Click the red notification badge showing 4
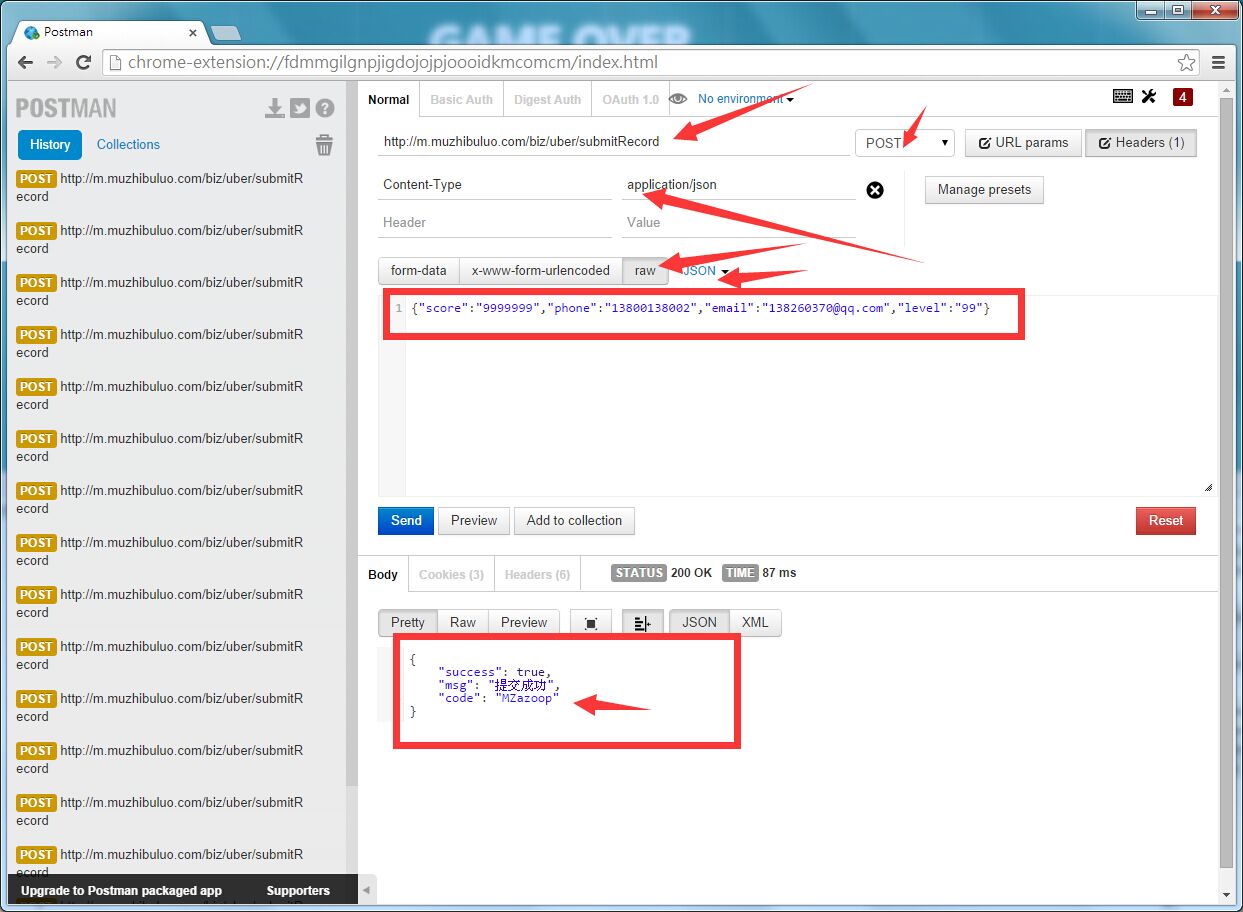The width and height of the screenshot is (1243, 912). [1183, 97]
